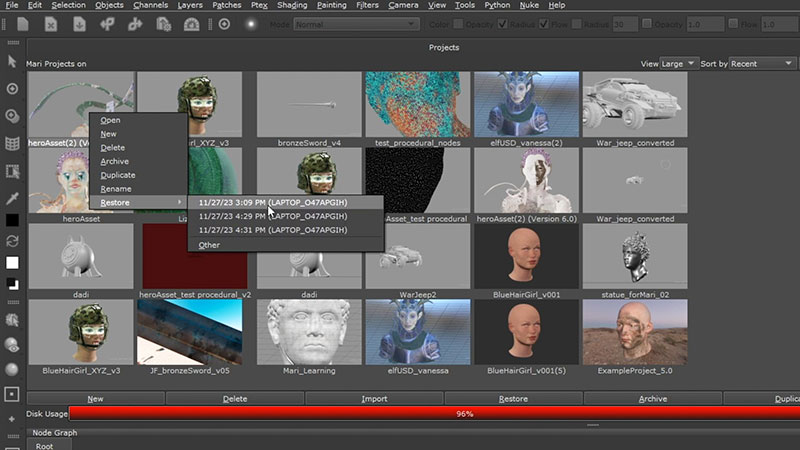800x450 pixels.
Task: Click the camera snapshot toolbar icon
Action: (x=191, y=24)
